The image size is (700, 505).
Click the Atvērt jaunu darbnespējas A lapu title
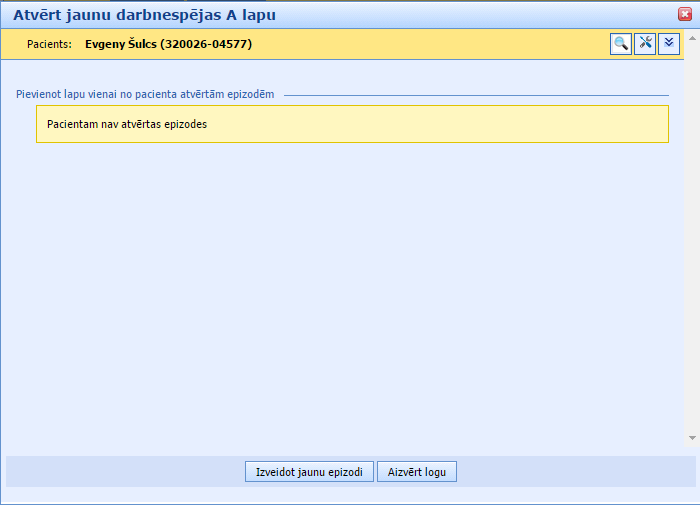tap(144, 15)
